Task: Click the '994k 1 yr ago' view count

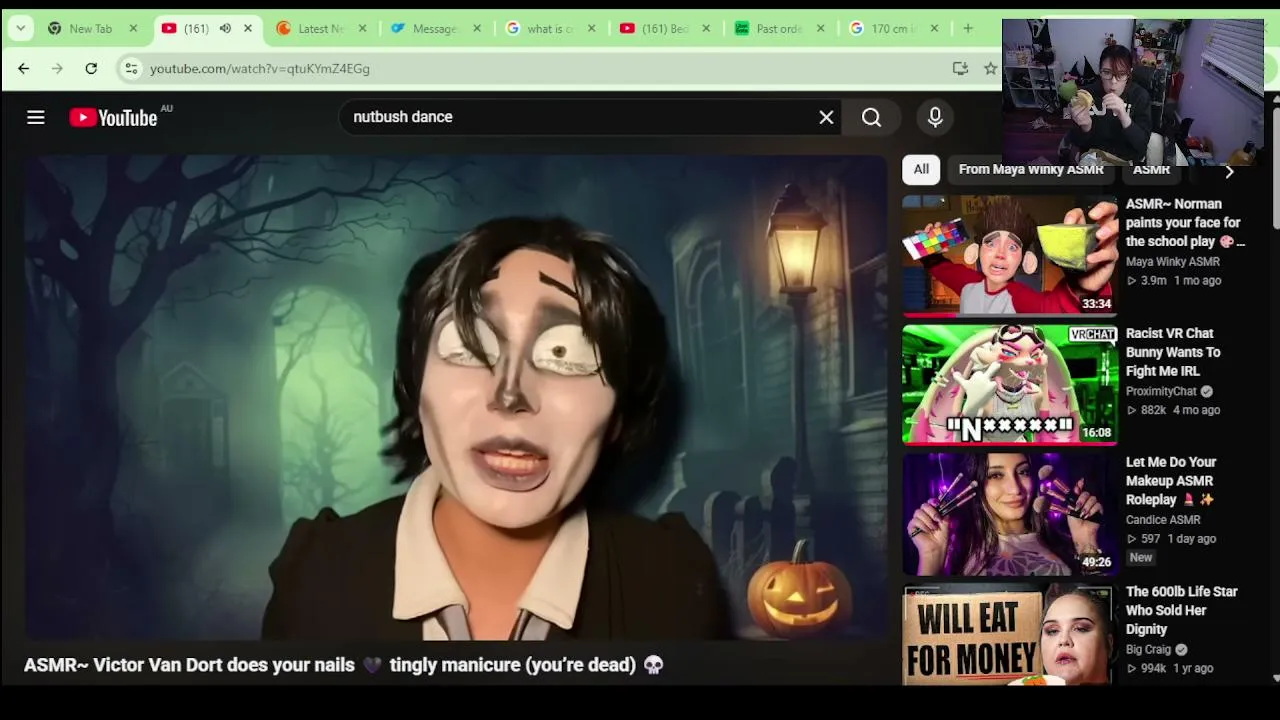Action: click(1170, 668)
